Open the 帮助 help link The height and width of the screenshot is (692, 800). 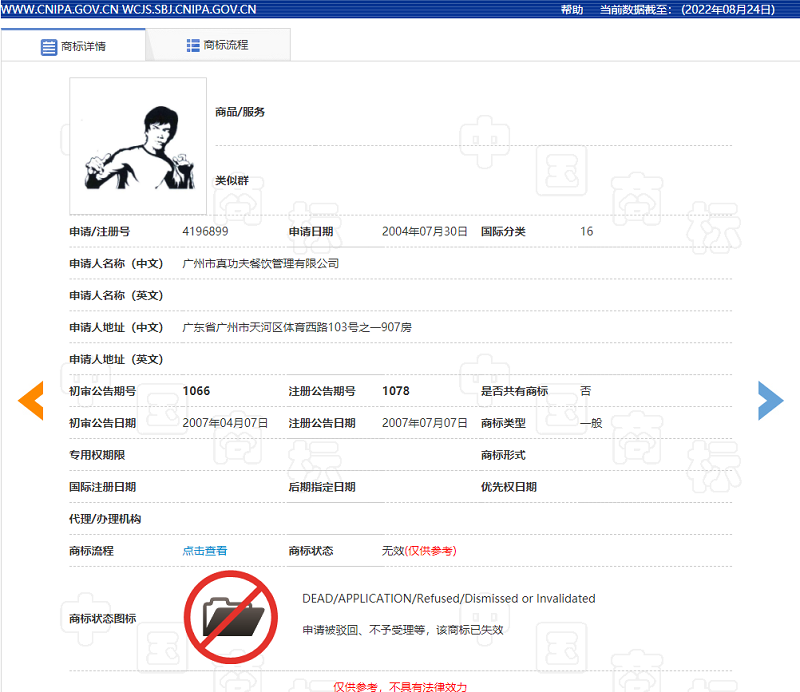572,9
